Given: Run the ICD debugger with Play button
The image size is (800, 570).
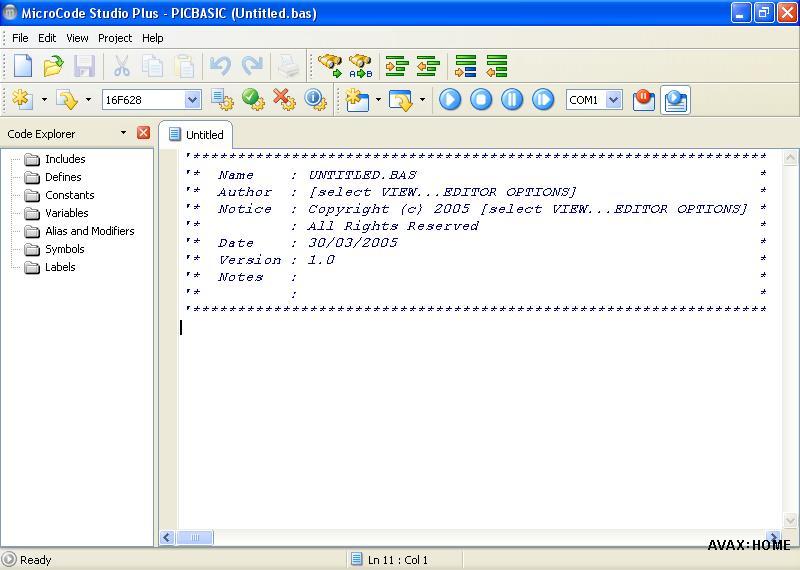Looking at the screenshot, I should click(x=450, y=99).
